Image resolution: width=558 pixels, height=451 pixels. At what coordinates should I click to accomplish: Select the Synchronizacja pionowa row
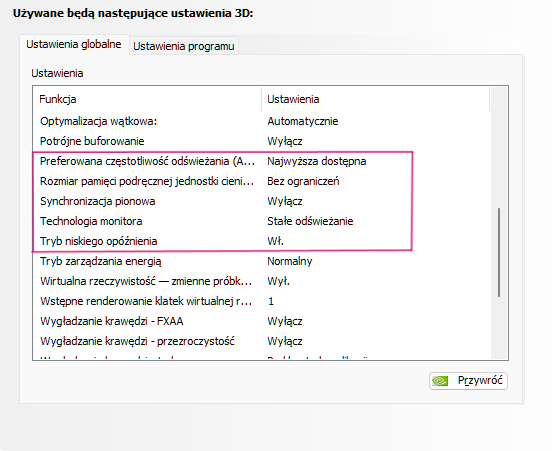point(261,201)
